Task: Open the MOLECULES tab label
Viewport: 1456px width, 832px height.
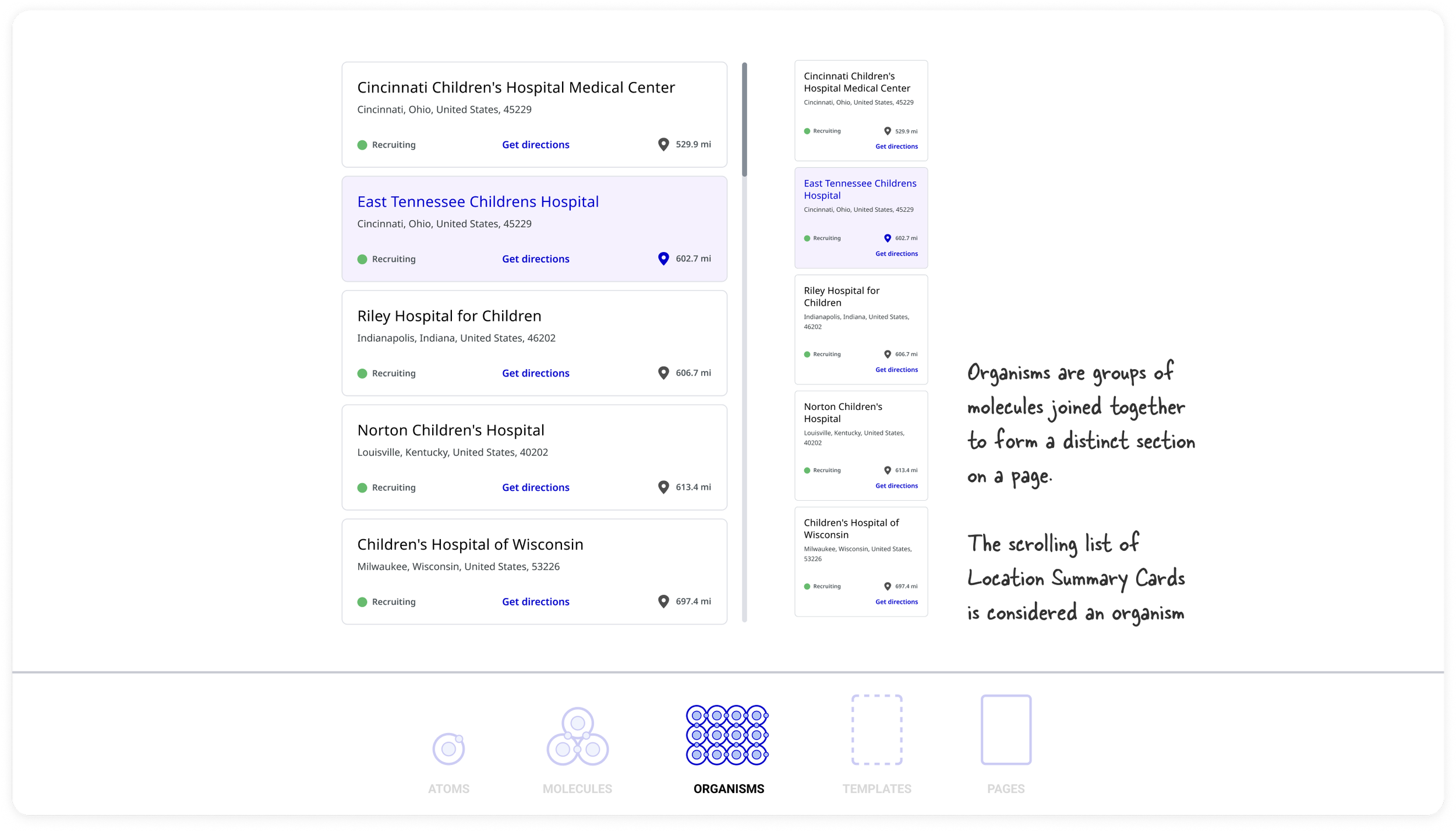Action: [x=577, y=789]
